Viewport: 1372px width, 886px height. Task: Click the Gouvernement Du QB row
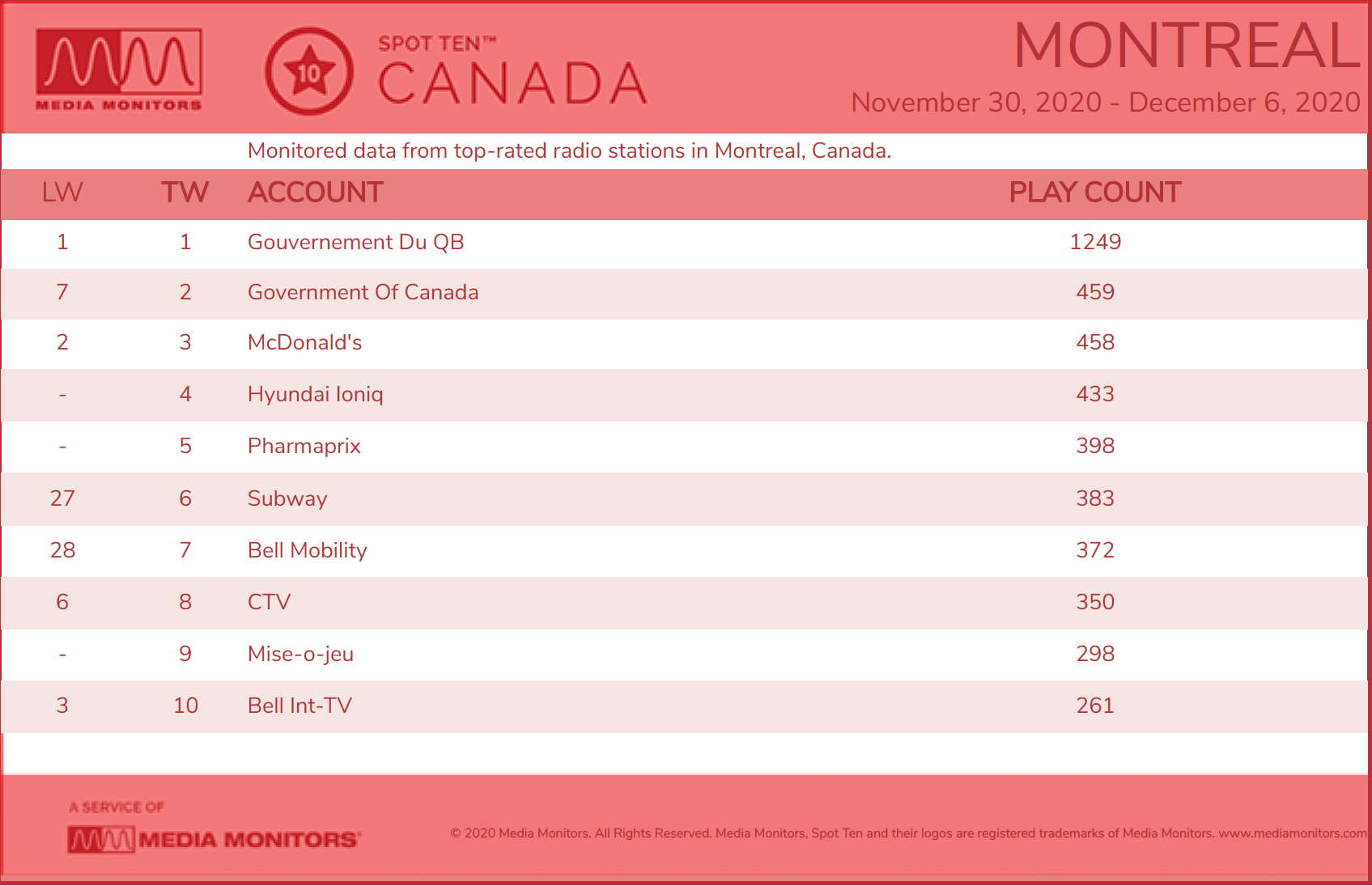[685, 243]
